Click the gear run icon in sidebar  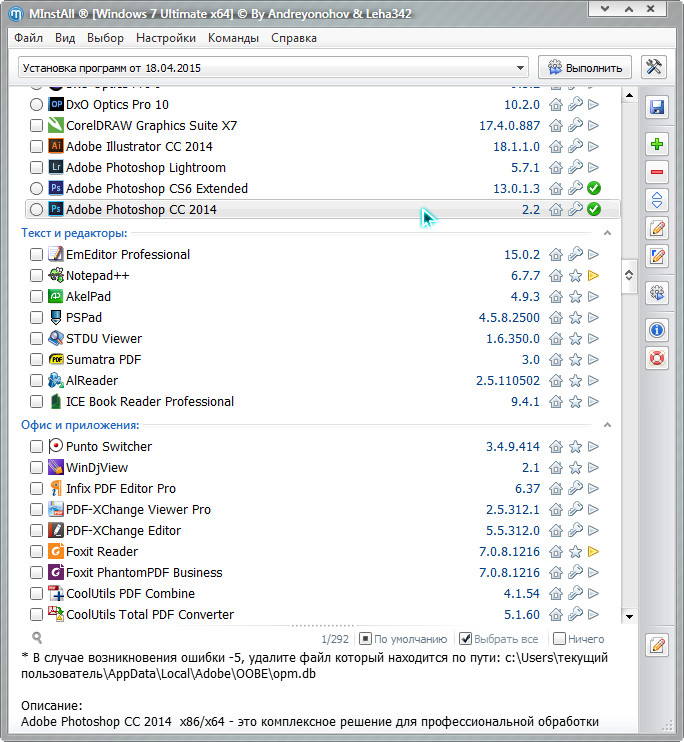coord(657,293)
